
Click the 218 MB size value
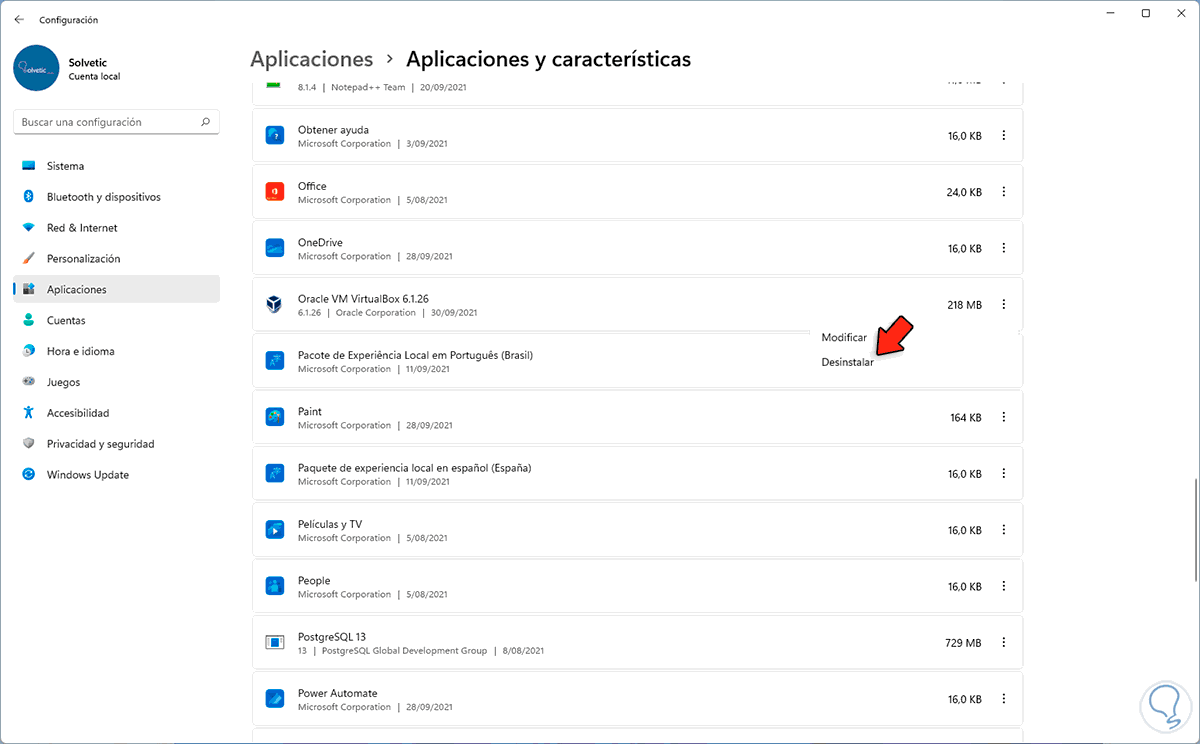click(964, 305)
